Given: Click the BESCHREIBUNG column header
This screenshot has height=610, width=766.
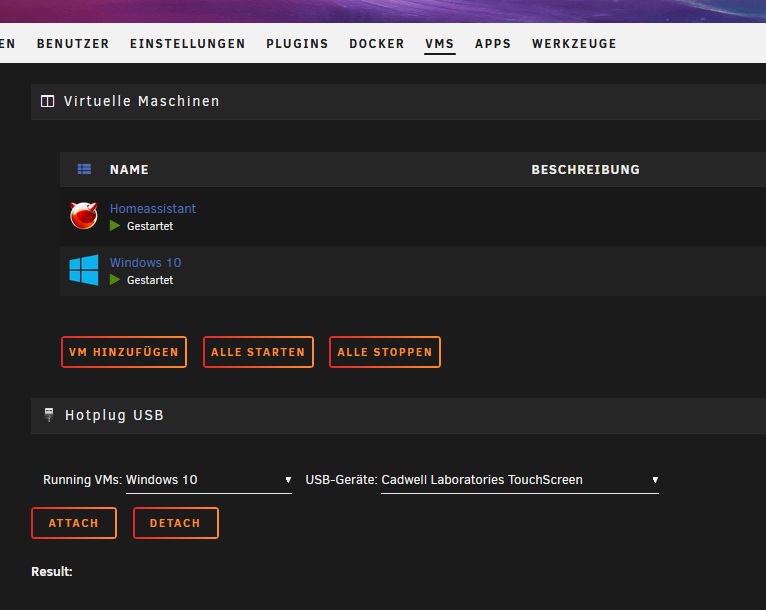Looking at the screenshot, I should click(x=585, y=169).
